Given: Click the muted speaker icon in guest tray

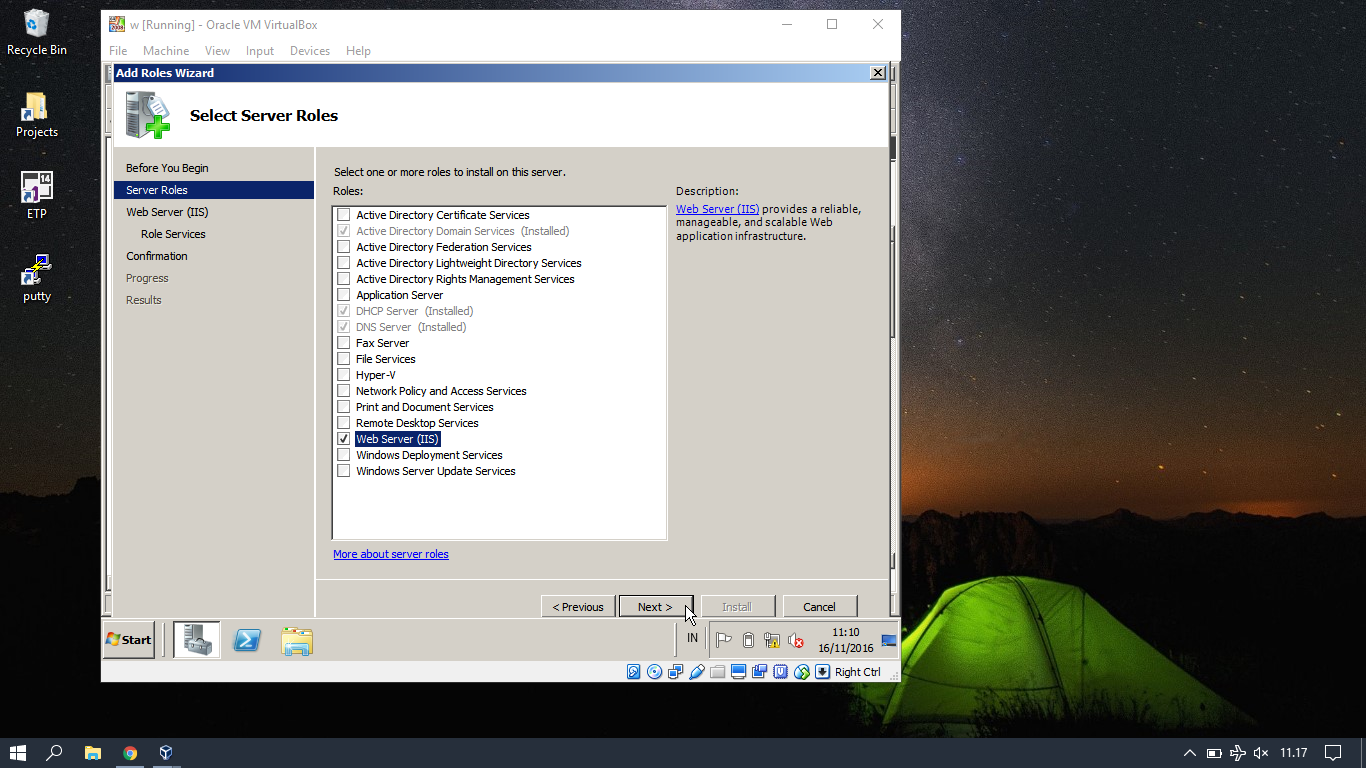Looking at the screenshot, I should pos(796,641).
